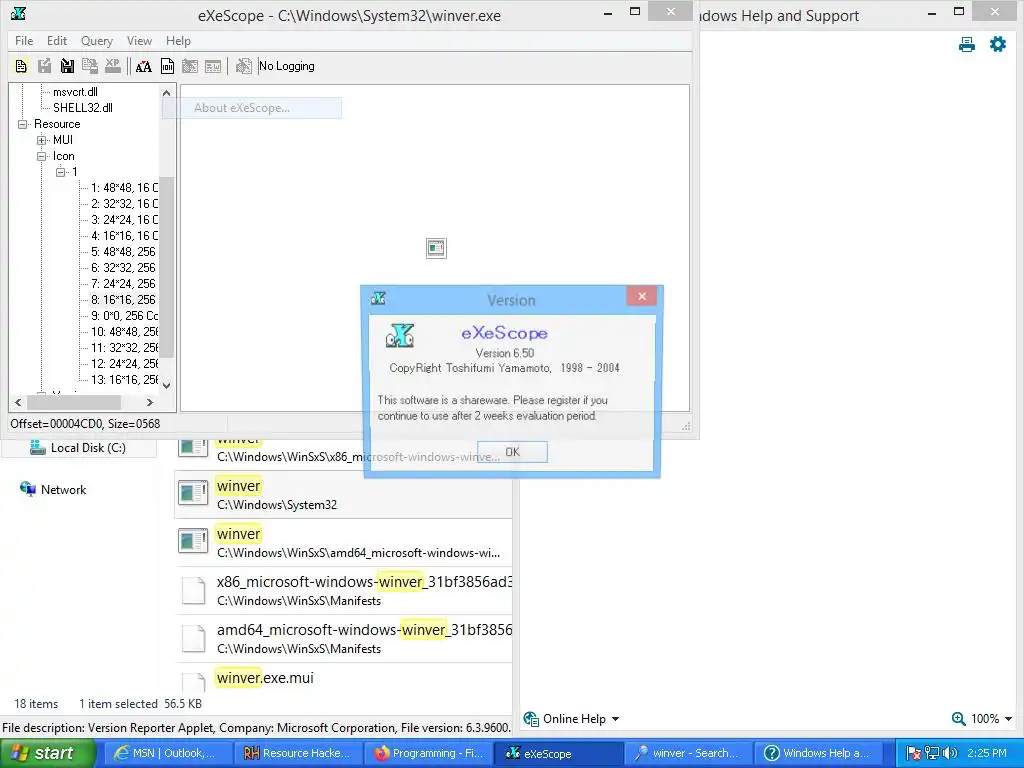Click the Local Disk (C:) drive icon
This screenshot has height=768, width=1024.
(38, 447)
